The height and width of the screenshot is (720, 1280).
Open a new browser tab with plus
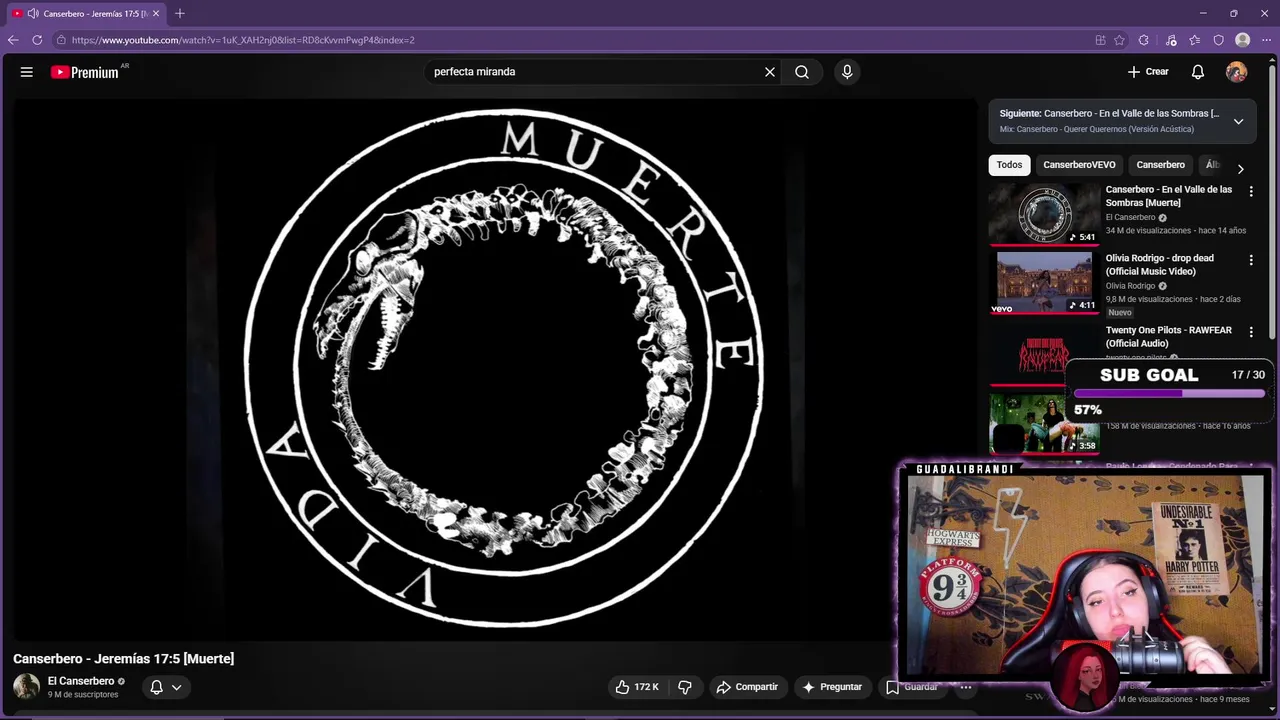[x=180, y=13]
